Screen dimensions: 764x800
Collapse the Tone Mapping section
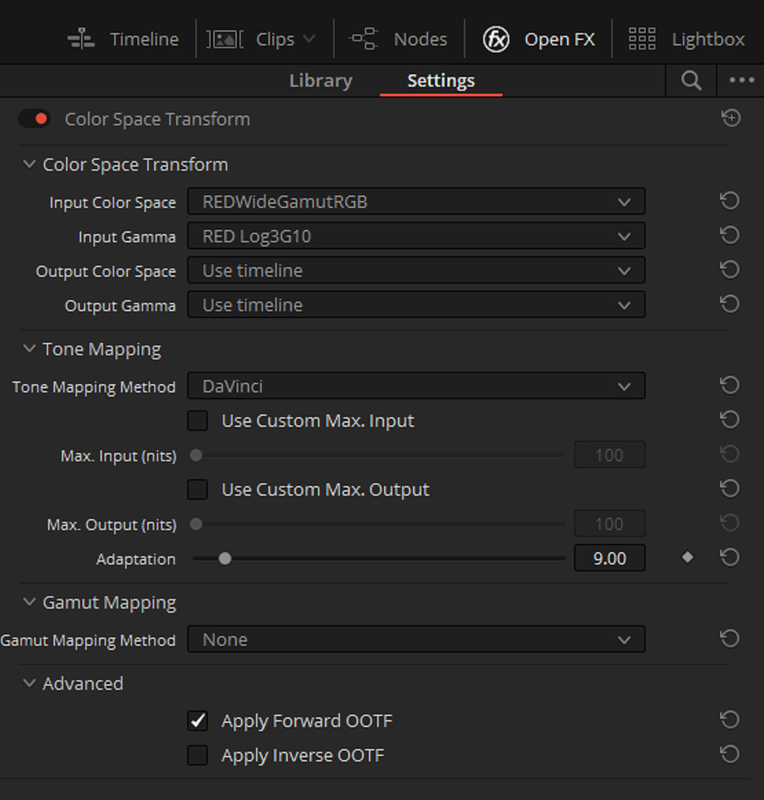(x=29, y=349)
